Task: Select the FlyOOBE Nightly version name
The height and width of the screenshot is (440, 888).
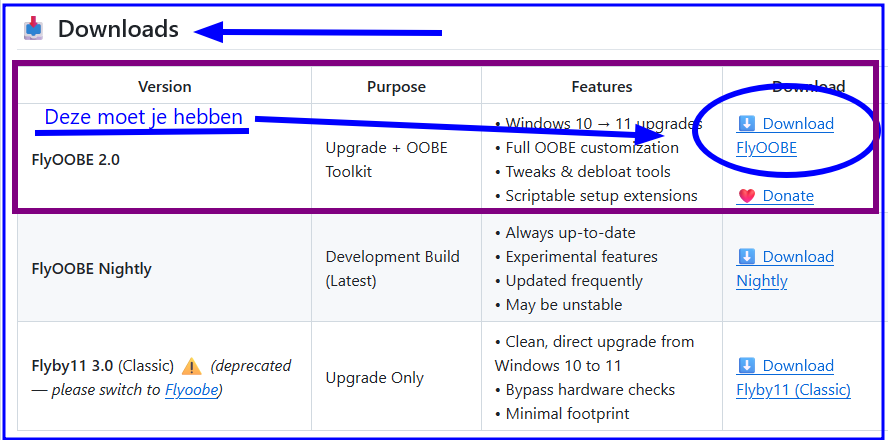Action: pyautogui.click(x=92, y=269)
